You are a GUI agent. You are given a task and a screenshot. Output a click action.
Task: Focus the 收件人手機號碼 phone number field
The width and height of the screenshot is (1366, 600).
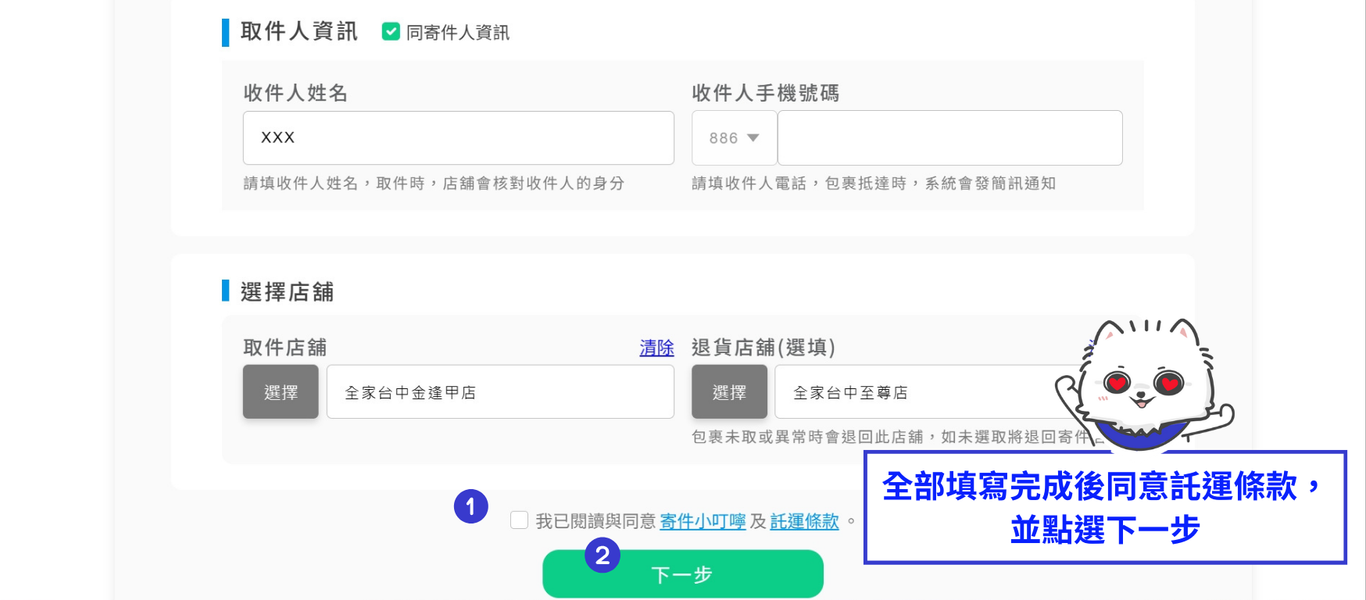(x=950, y=138)
